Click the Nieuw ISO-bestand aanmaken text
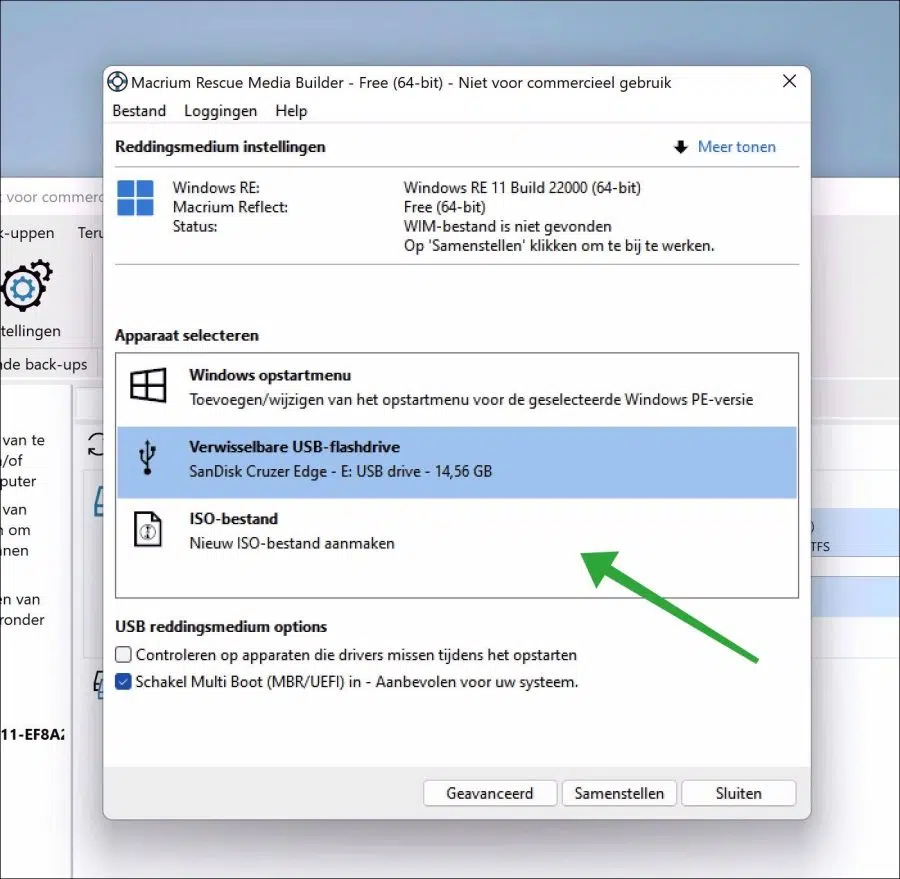Viewport: 900px width, 879px height. pos(292,543)
